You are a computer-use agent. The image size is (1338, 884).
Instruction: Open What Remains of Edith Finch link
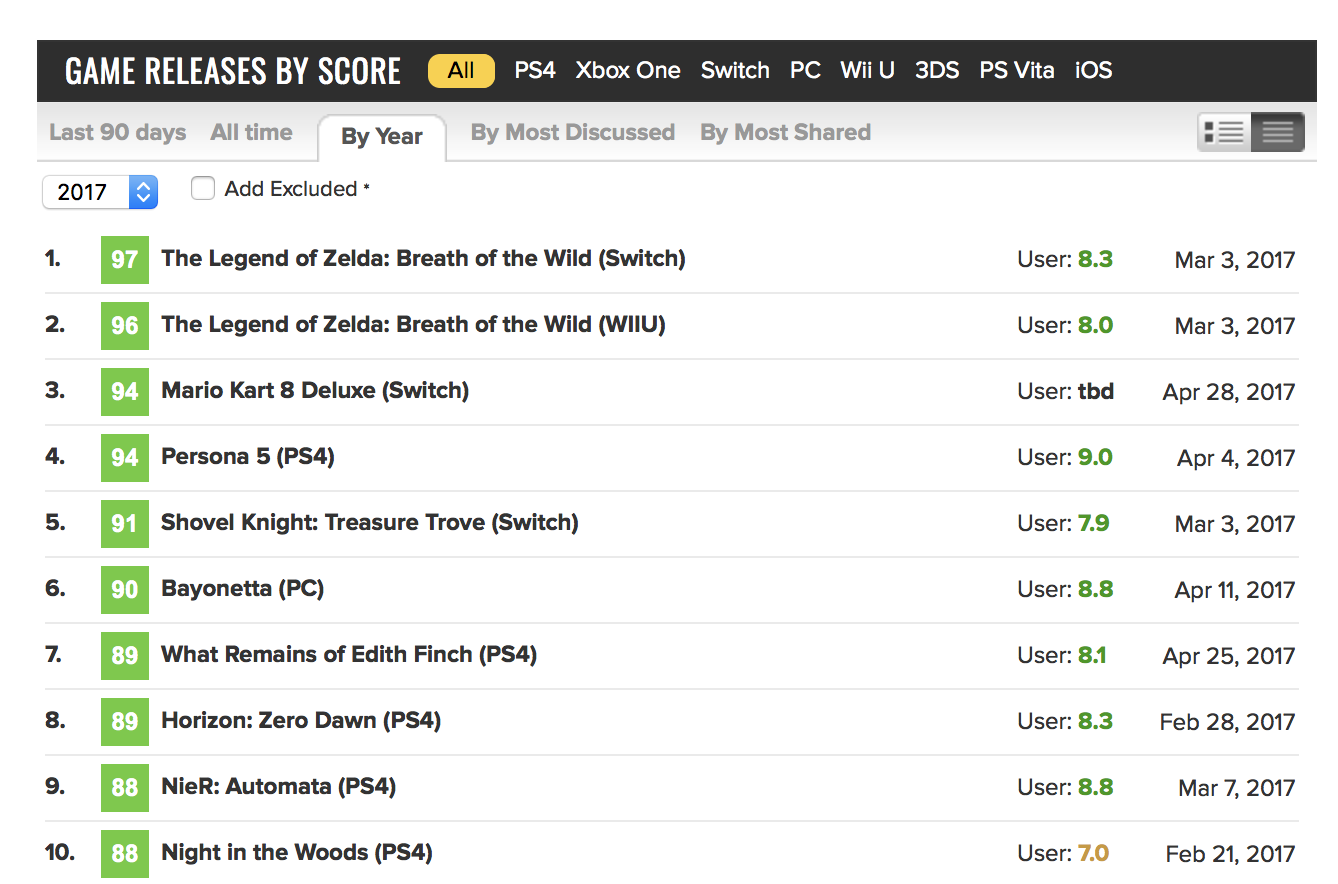click(349, 654)
